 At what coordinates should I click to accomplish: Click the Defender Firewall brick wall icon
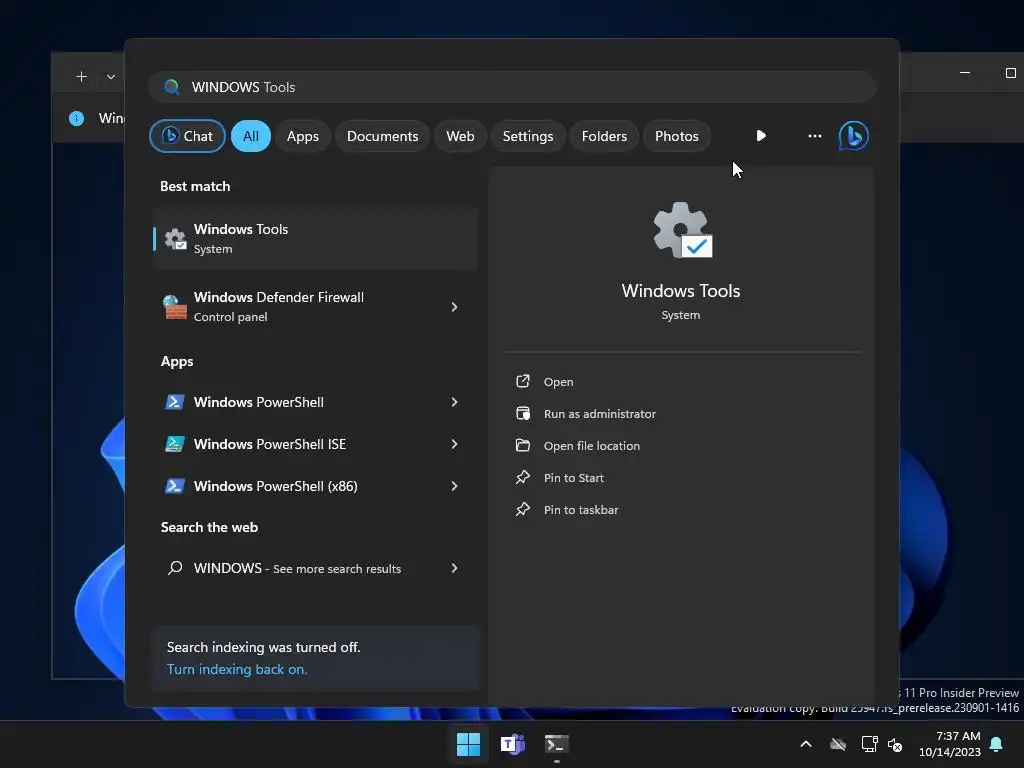tap(174, 307)
